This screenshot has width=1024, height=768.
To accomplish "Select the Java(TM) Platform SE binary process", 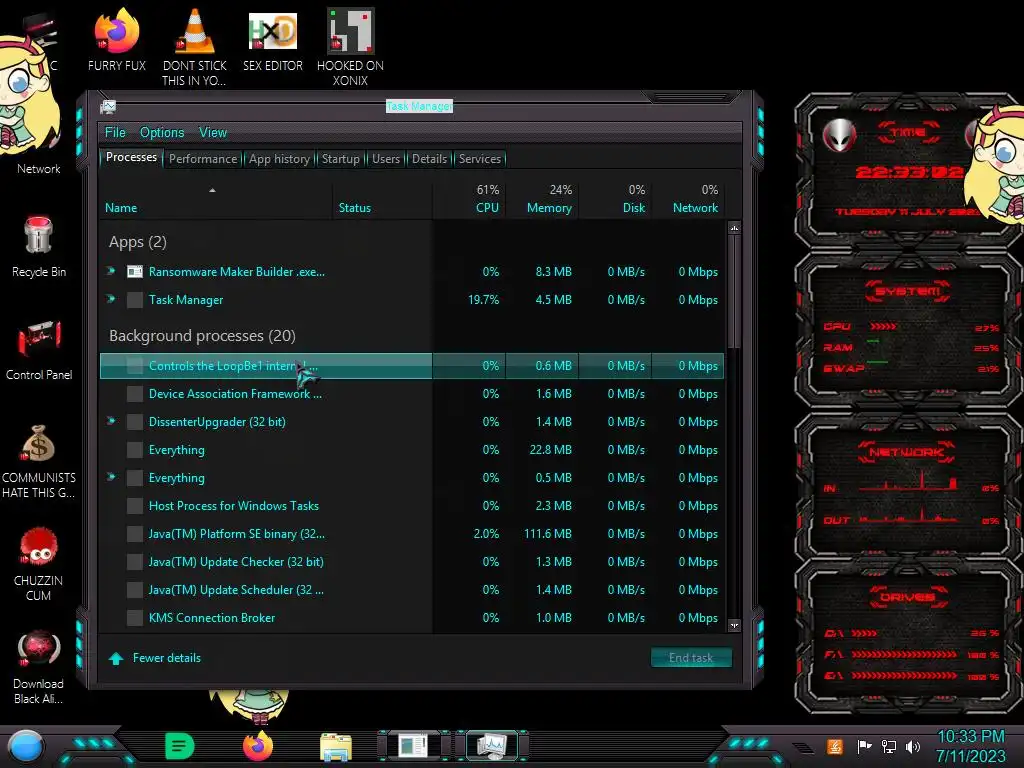I will click(412, 534).
